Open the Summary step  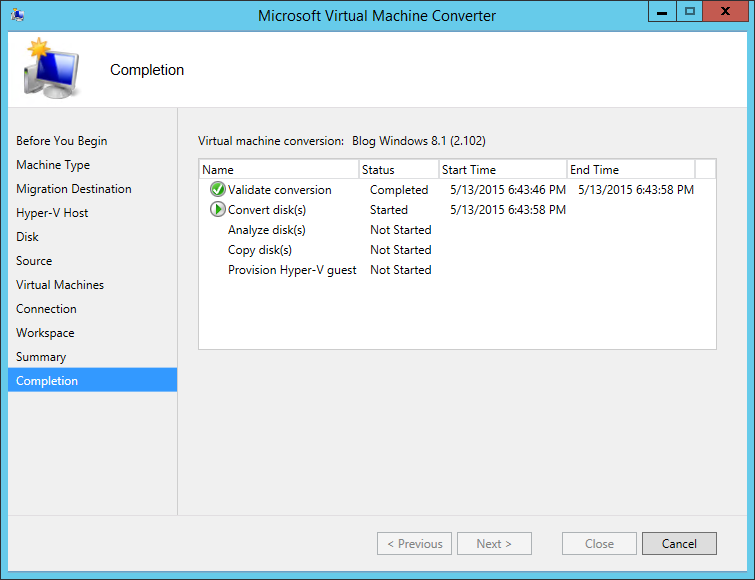pos(41,357)
